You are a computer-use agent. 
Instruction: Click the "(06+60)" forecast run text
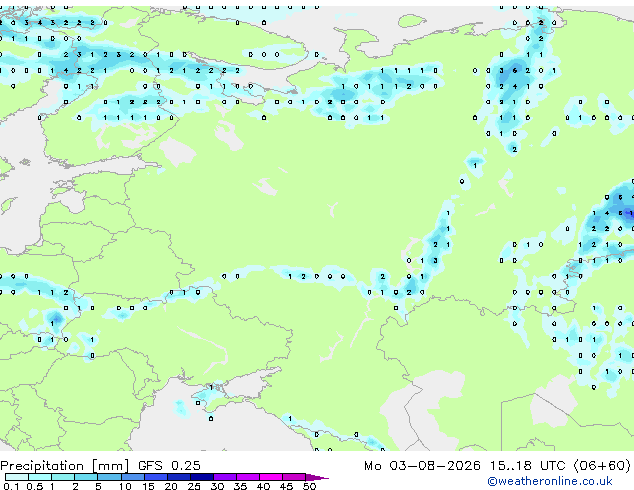602,466
